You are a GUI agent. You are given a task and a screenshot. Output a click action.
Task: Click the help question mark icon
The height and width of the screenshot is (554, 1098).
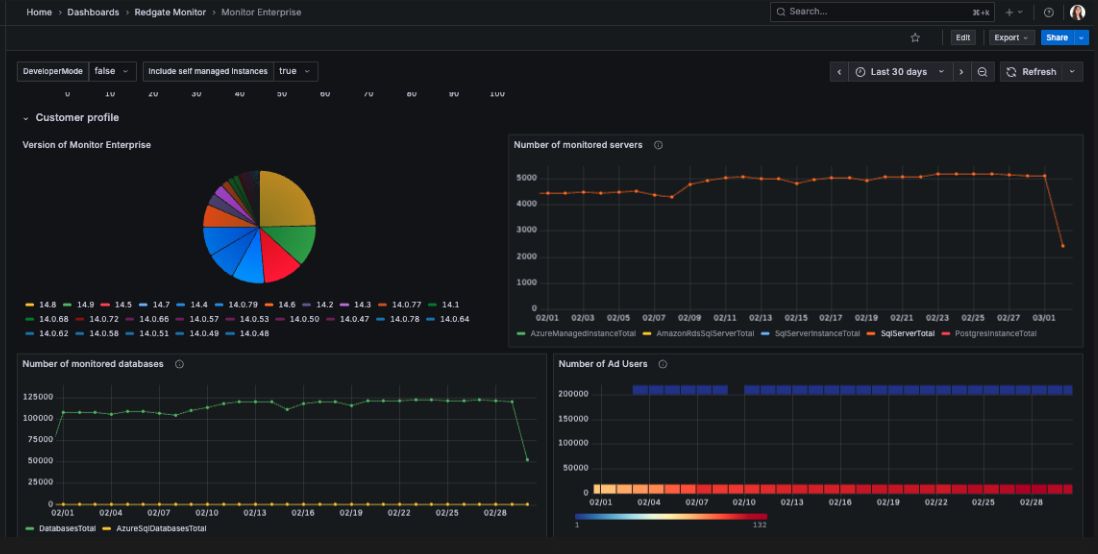tap(1048, 12)
